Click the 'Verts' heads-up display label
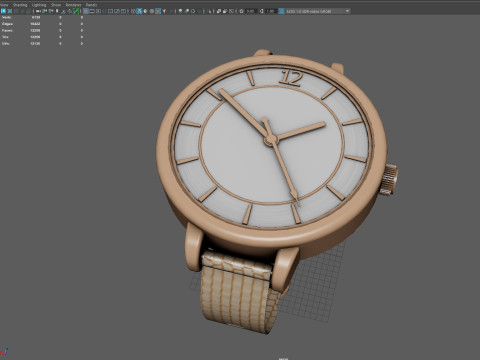The width and height of the screenshot is (480, 360). [7, 17]
